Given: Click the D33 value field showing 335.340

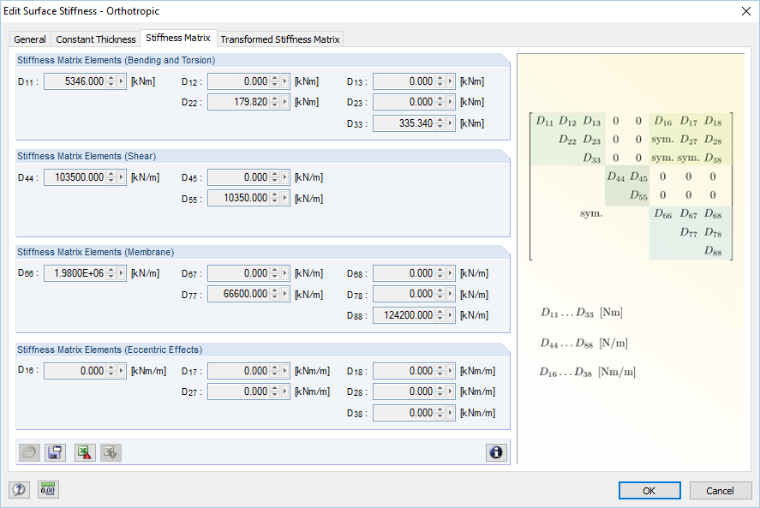Looking at the screenshot, I should pos(404,124).
